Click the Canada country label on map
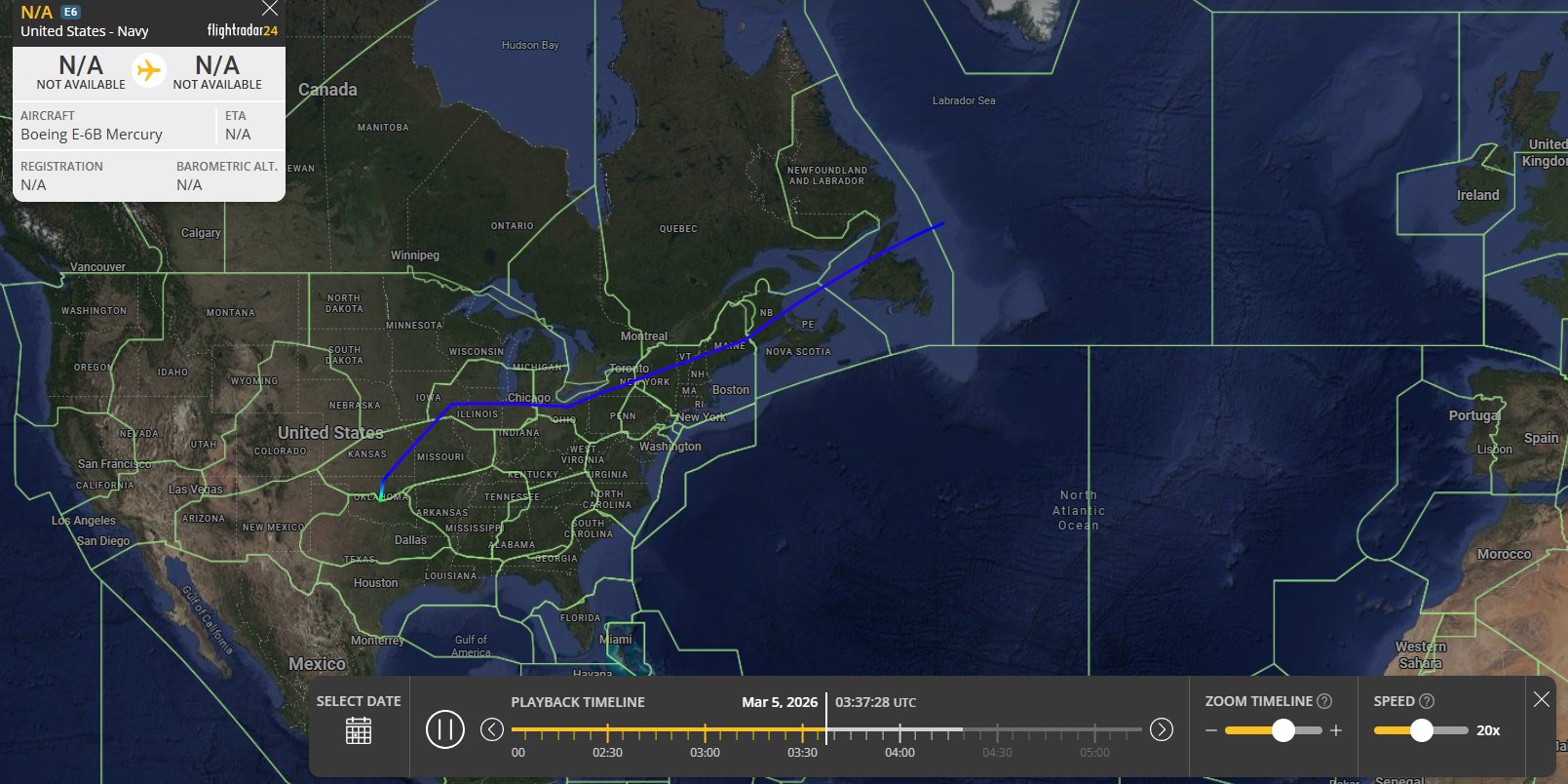The width and height of the screenshot is (1568, 784). pyautogui.click(x=327, y=90)
